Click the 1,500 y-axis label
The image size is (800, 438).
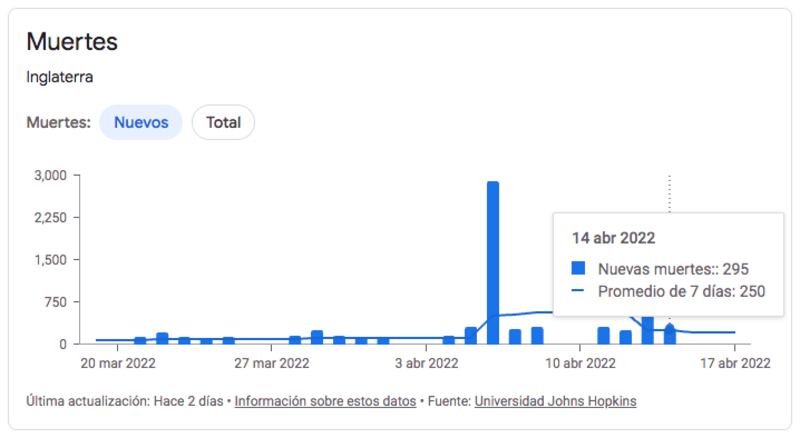click(x=51, y=260)
